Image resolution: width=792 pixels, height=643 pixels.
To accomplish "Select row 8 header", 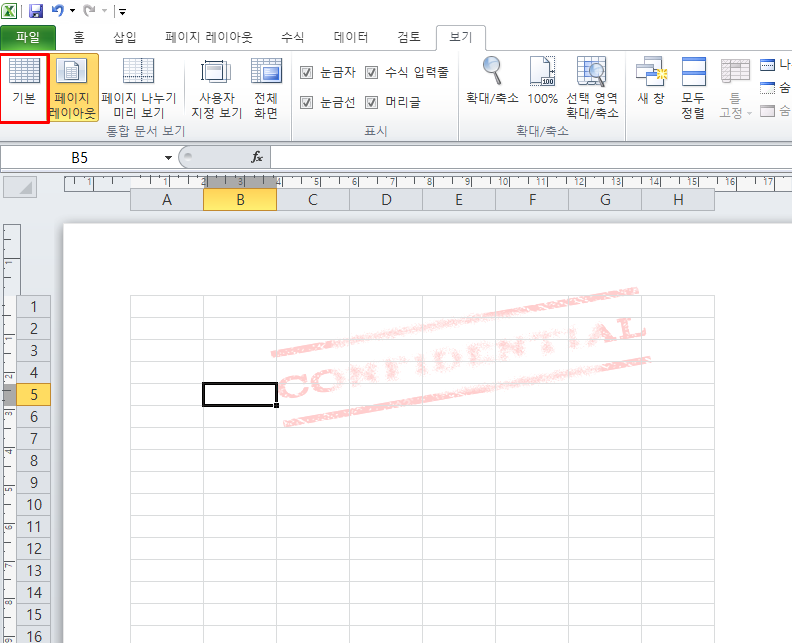I will (x=33, y=461).
